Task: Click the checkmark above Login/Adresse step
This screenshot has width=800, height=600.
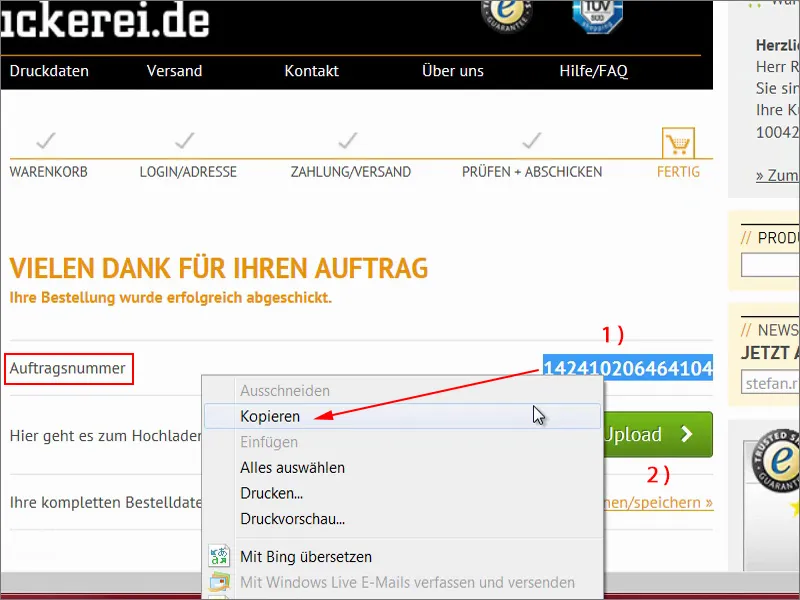Action: point(184,140)
